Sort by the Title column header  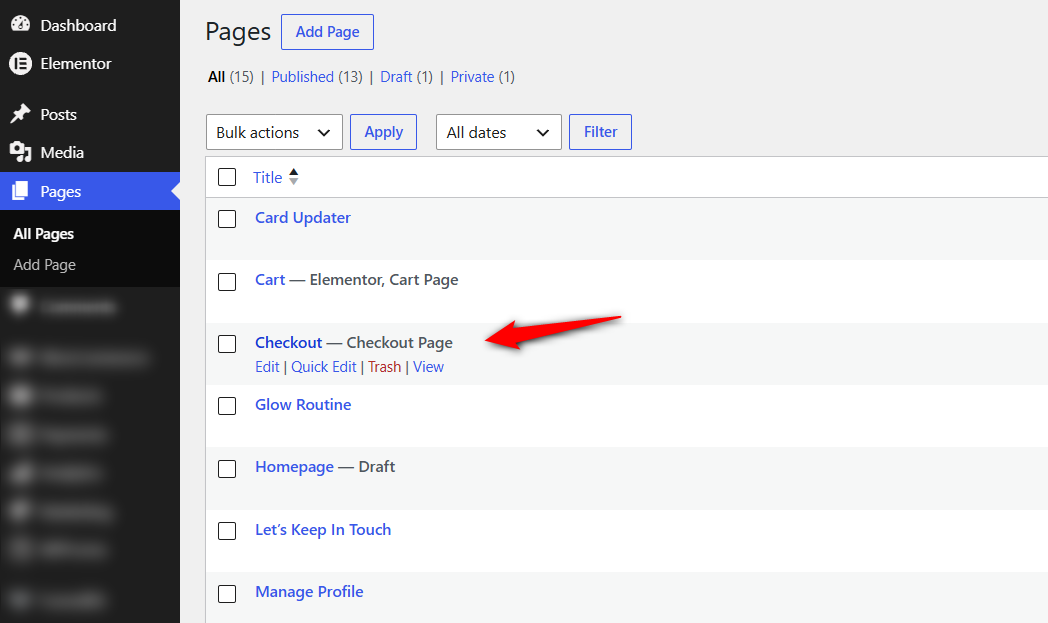pos(267,177)
